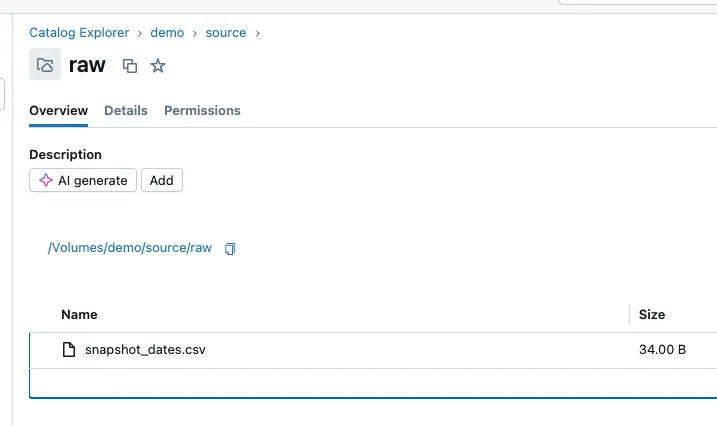Open the Permissions tab
The height and width of the screenshot is (425, 717).
[202, 111]
